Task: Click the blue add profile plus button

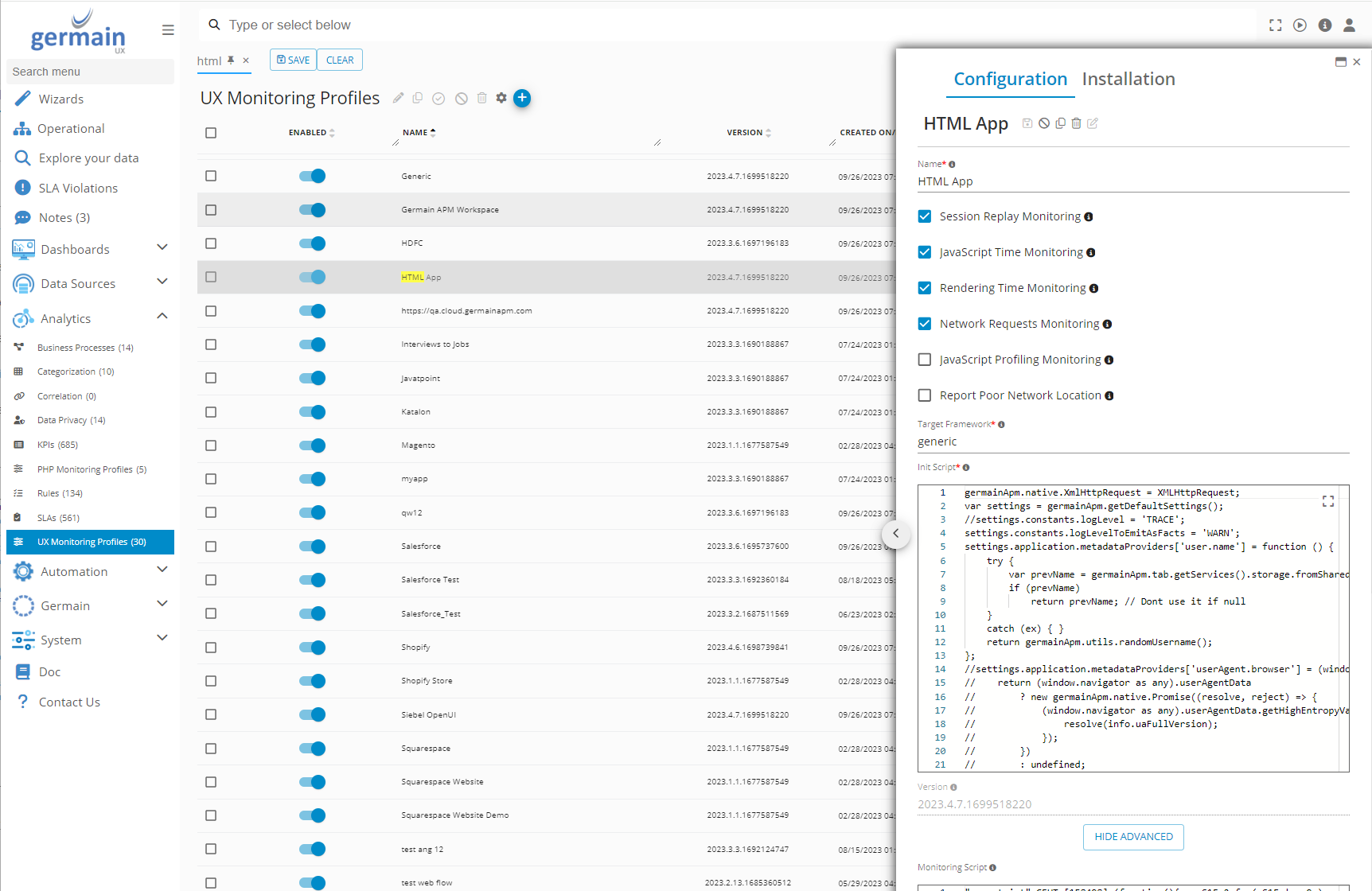Action: [522, 98]
